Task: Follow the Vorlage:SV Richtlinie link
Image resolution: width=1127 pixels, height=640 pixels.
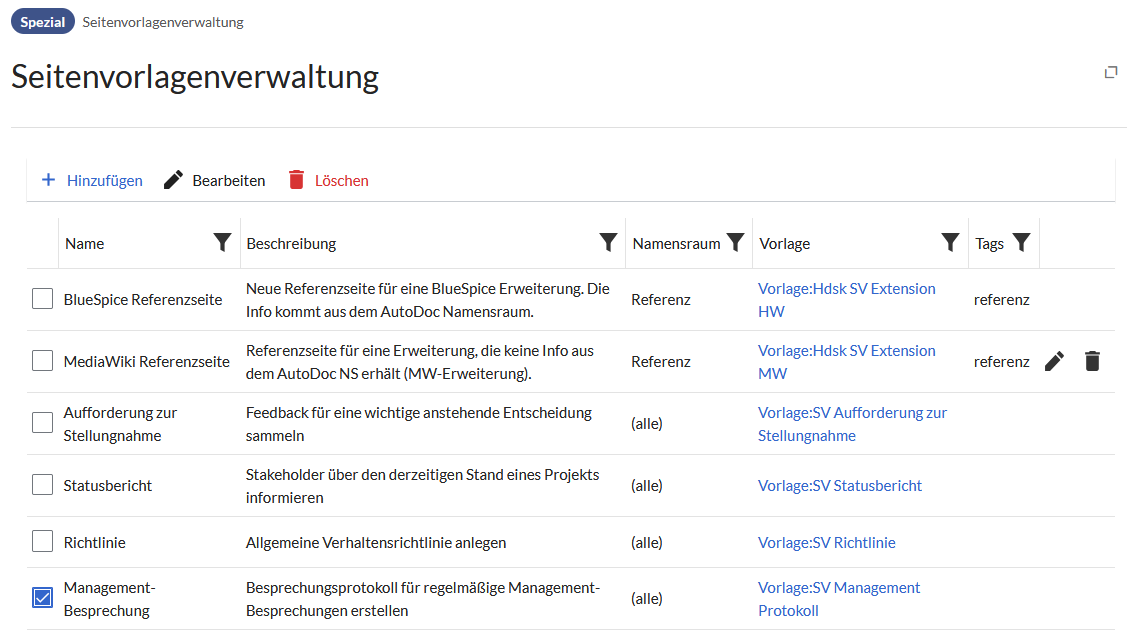Action: tap(826, 543)
